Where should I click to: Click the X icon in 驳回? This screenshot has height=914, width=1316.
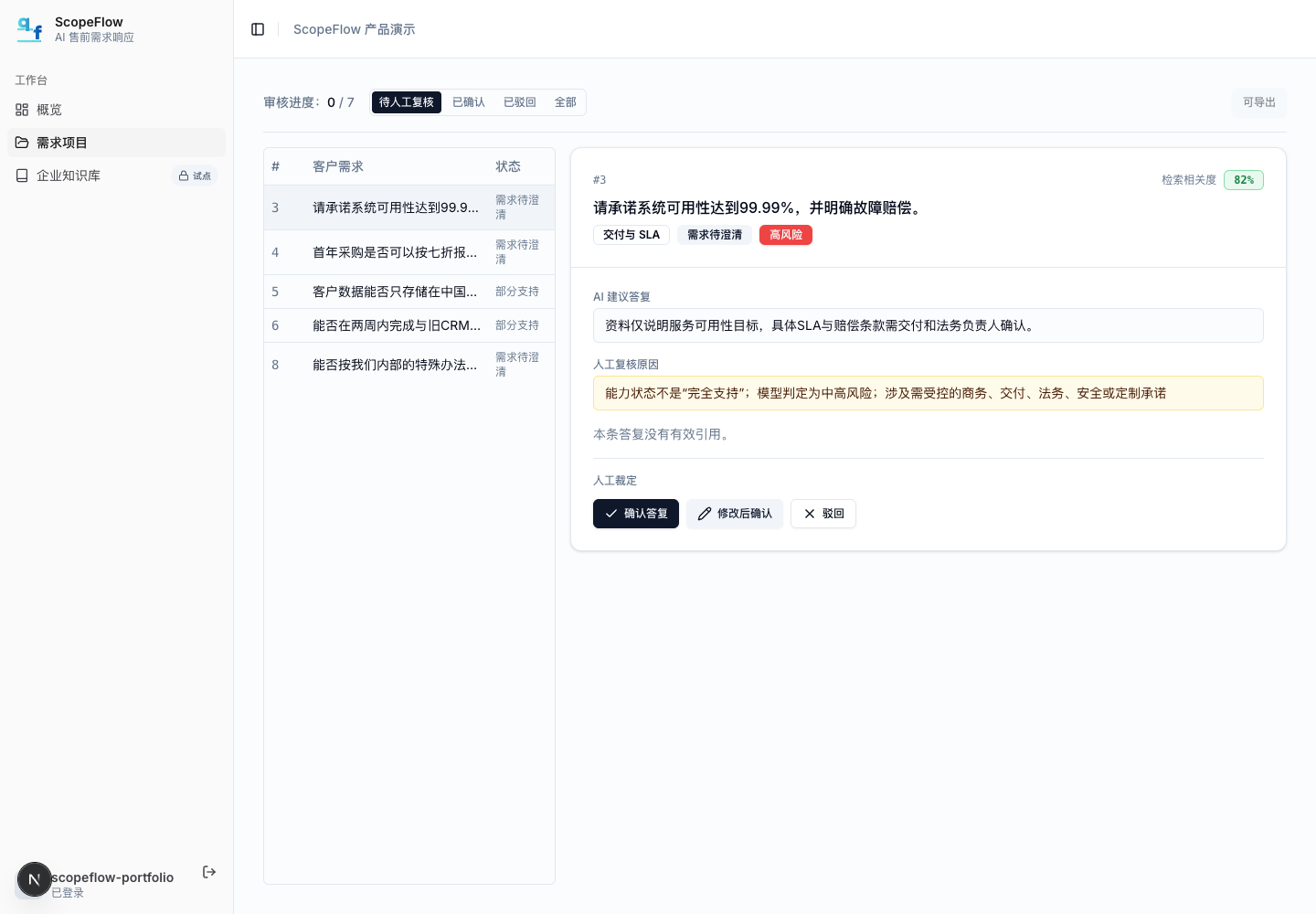809,514
